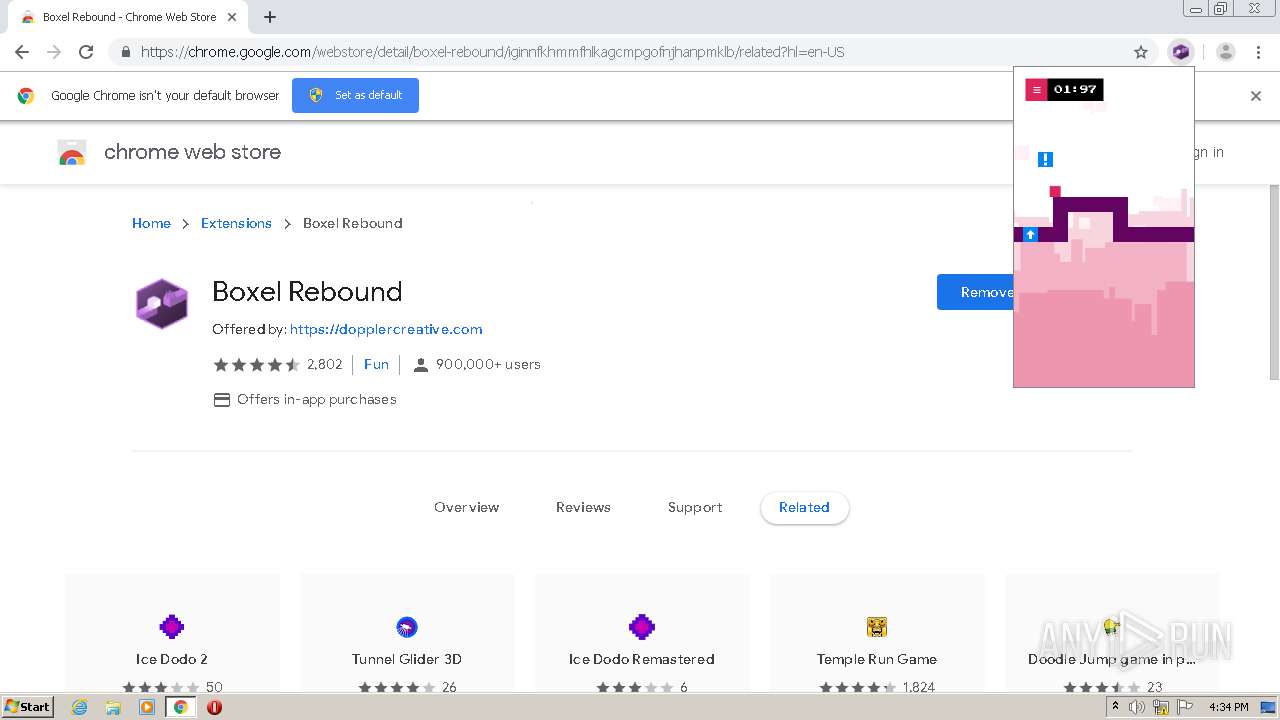Open the Chrome profile avatar icon
Screen dimensions: 1280x720
[1226, 52]
